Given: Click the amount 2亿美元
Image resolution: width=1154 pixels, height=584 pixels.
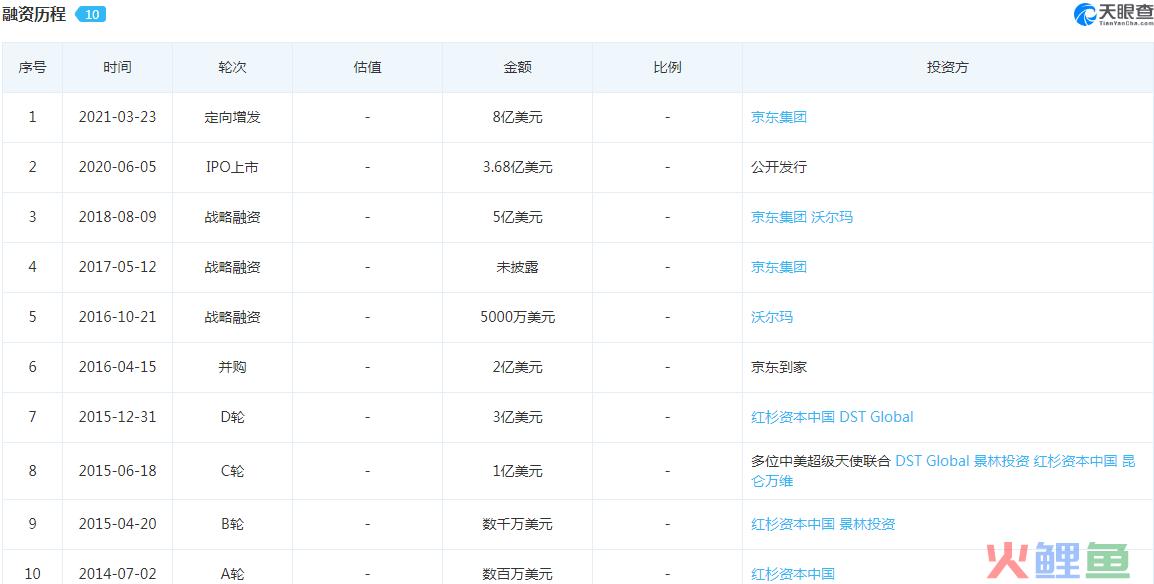Looking at the screenshot, I should click(x=517, y=366).
